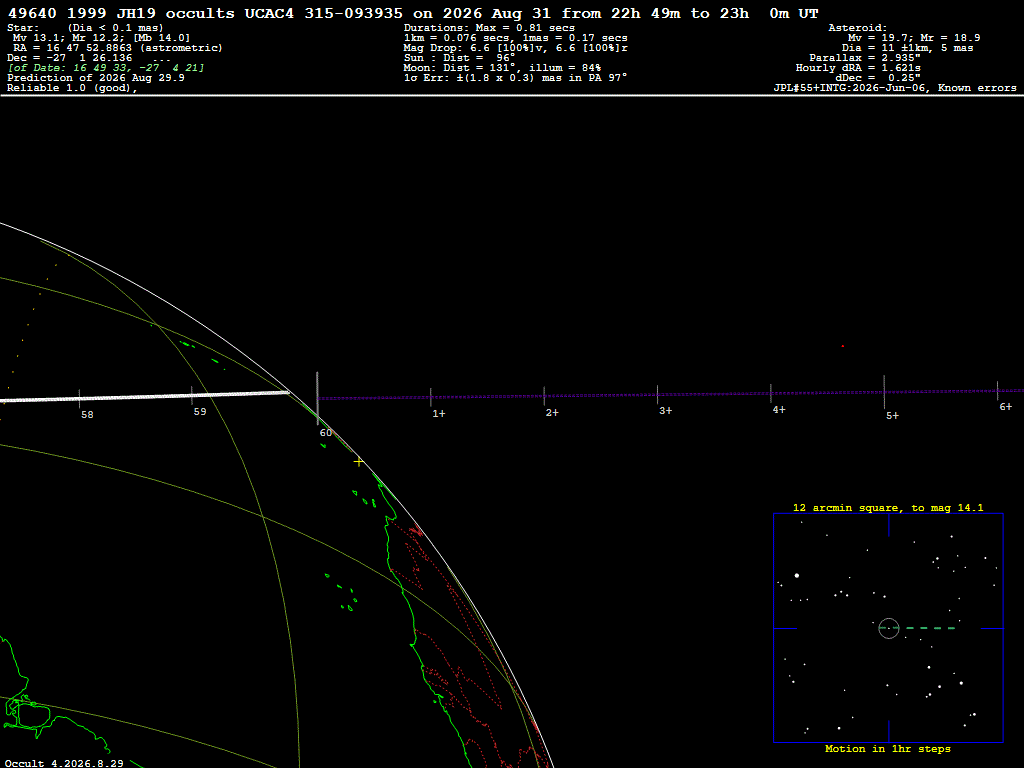The image size is (1024, 768).
Task: Click the circled target star in the finder chart
Action: (889, 628)
